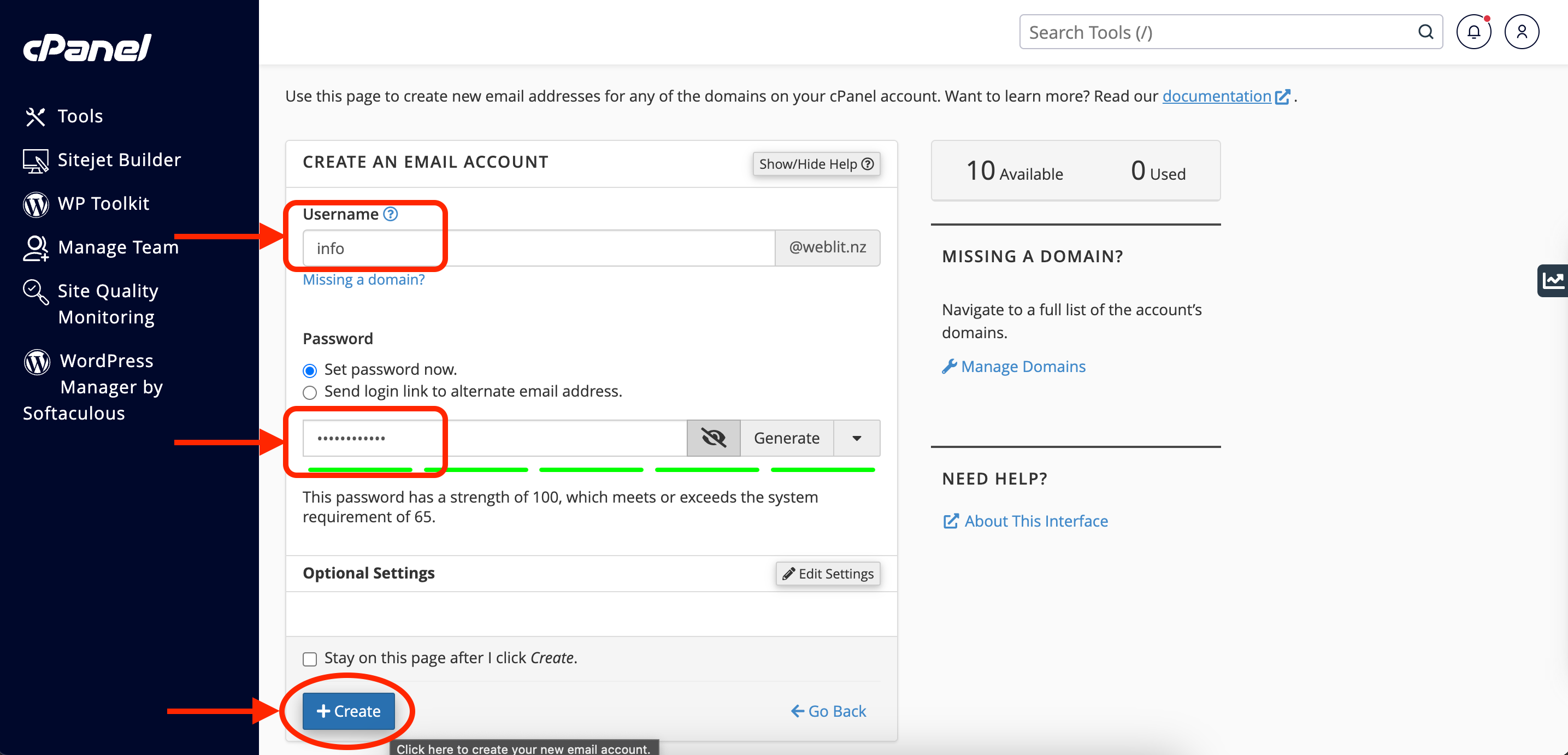Screen dimensions: 1568x755
Task: Click the @weblit.nz domain suffix box
Action: click(827, 248)
